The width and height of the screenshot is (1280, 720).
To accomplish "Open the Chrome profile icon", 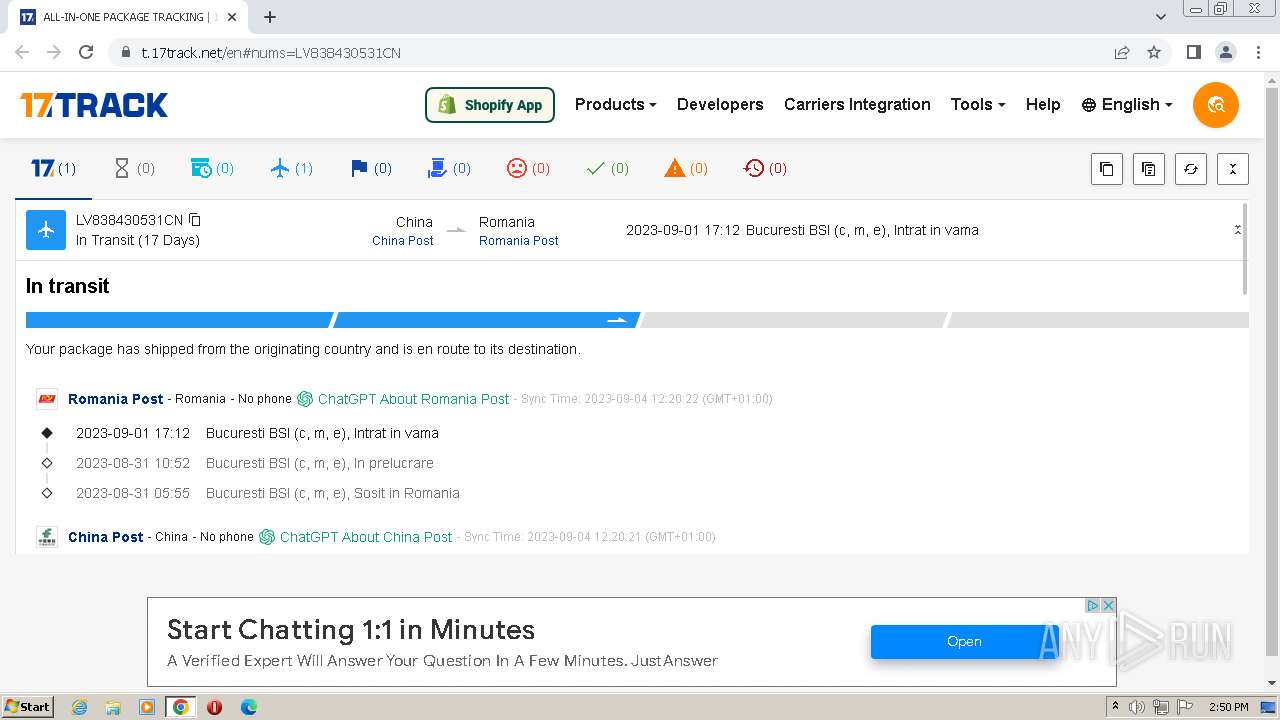I will click(1226, 53).
